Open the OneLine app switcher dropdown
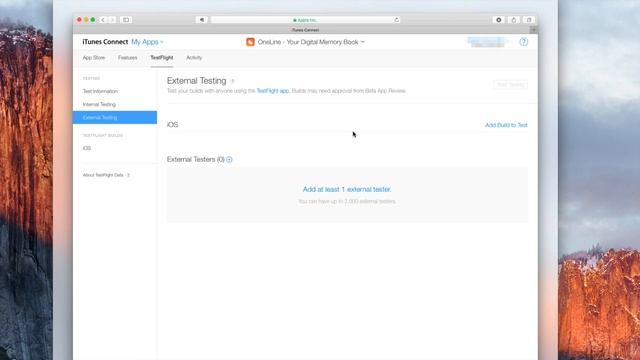 point(311,42)
